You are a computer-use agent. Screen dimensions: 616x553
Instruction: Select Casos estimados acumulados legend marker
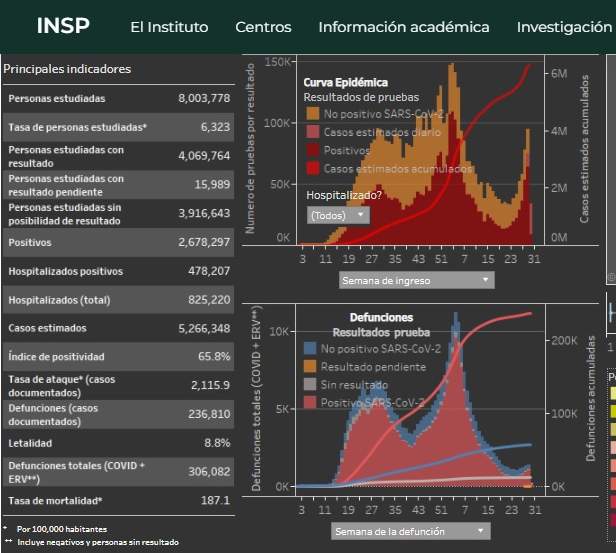[x=313, y=169]
